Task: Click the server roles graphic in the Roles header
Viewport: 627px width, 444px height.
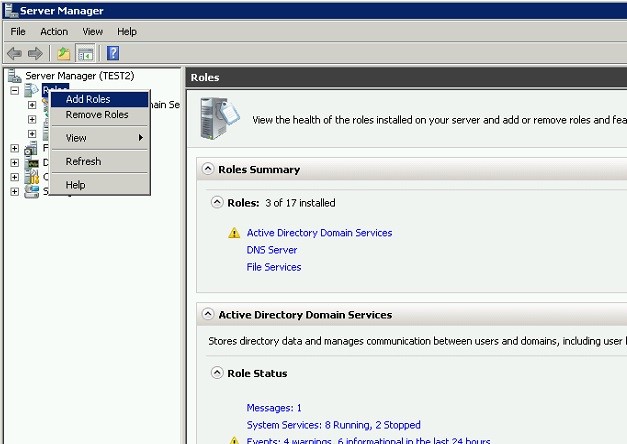Action: (219, 118)
